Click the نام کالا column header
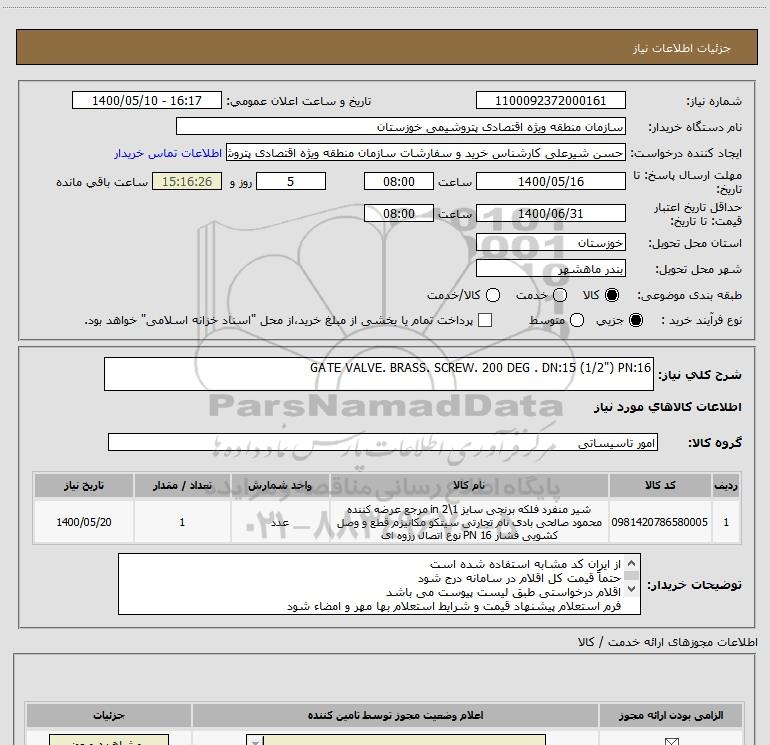Image resolution: width=770 pixels, height=745 pixels. (469, 485)
